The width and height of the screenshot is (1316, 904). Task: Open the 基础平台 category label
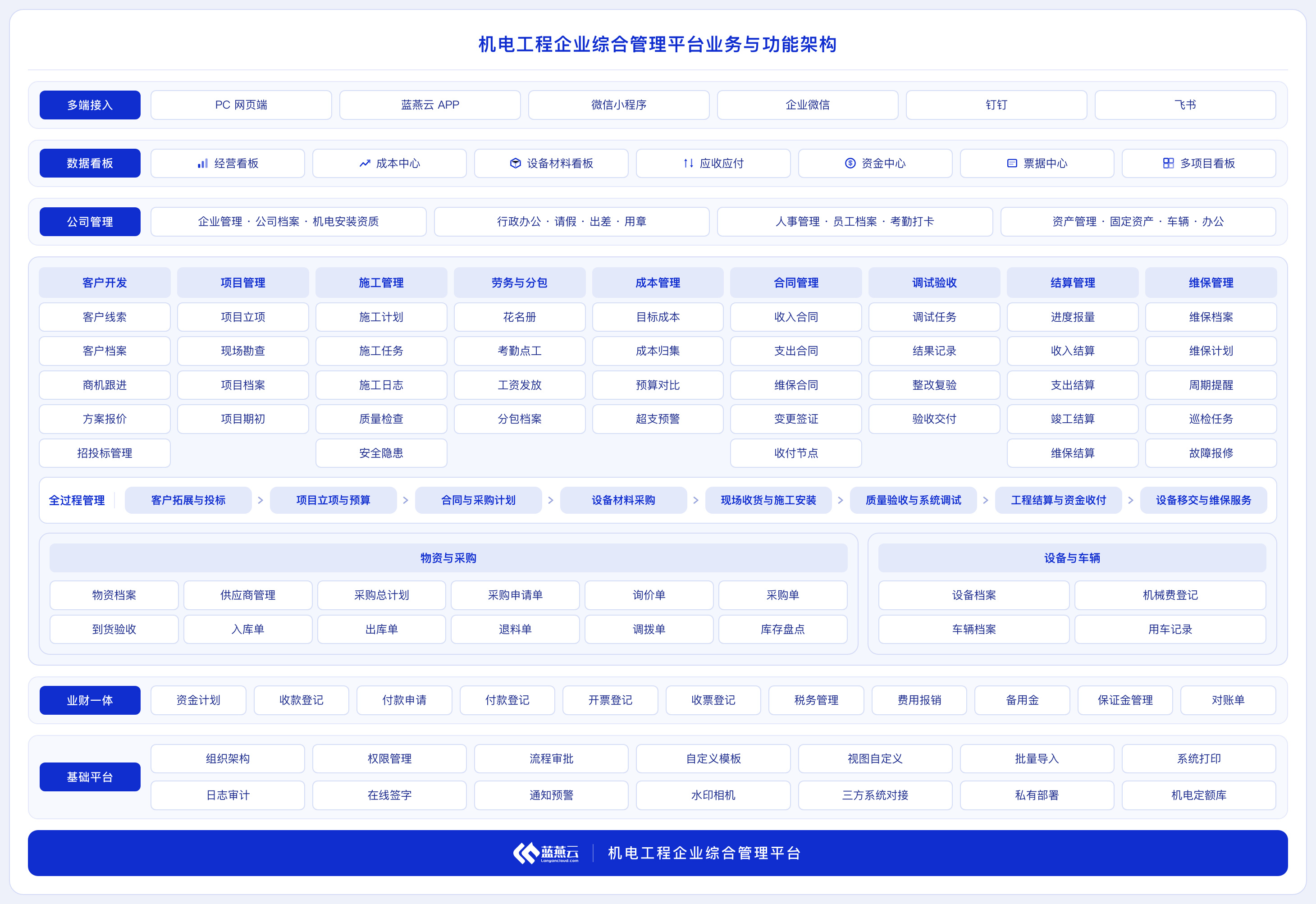(x=90, y=776)
